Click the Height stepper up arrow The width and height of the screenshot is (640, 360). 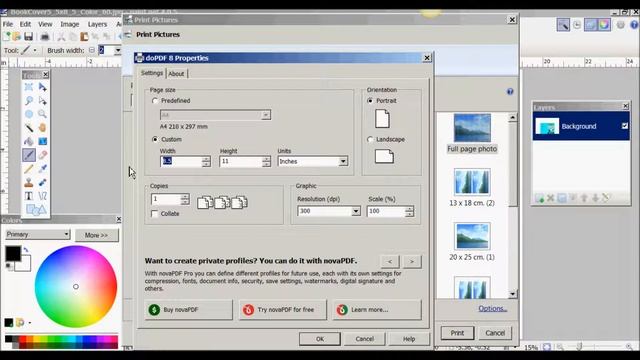click(x=267, y=159)
